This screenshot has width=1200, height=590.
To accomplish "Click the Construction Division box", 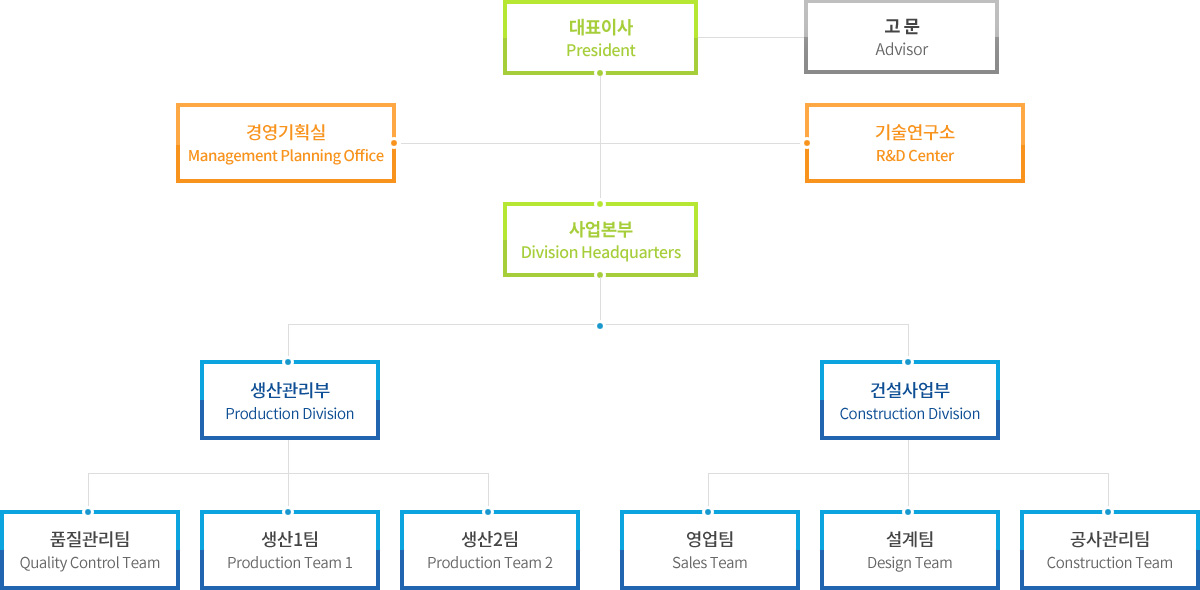I will point(910,400).
